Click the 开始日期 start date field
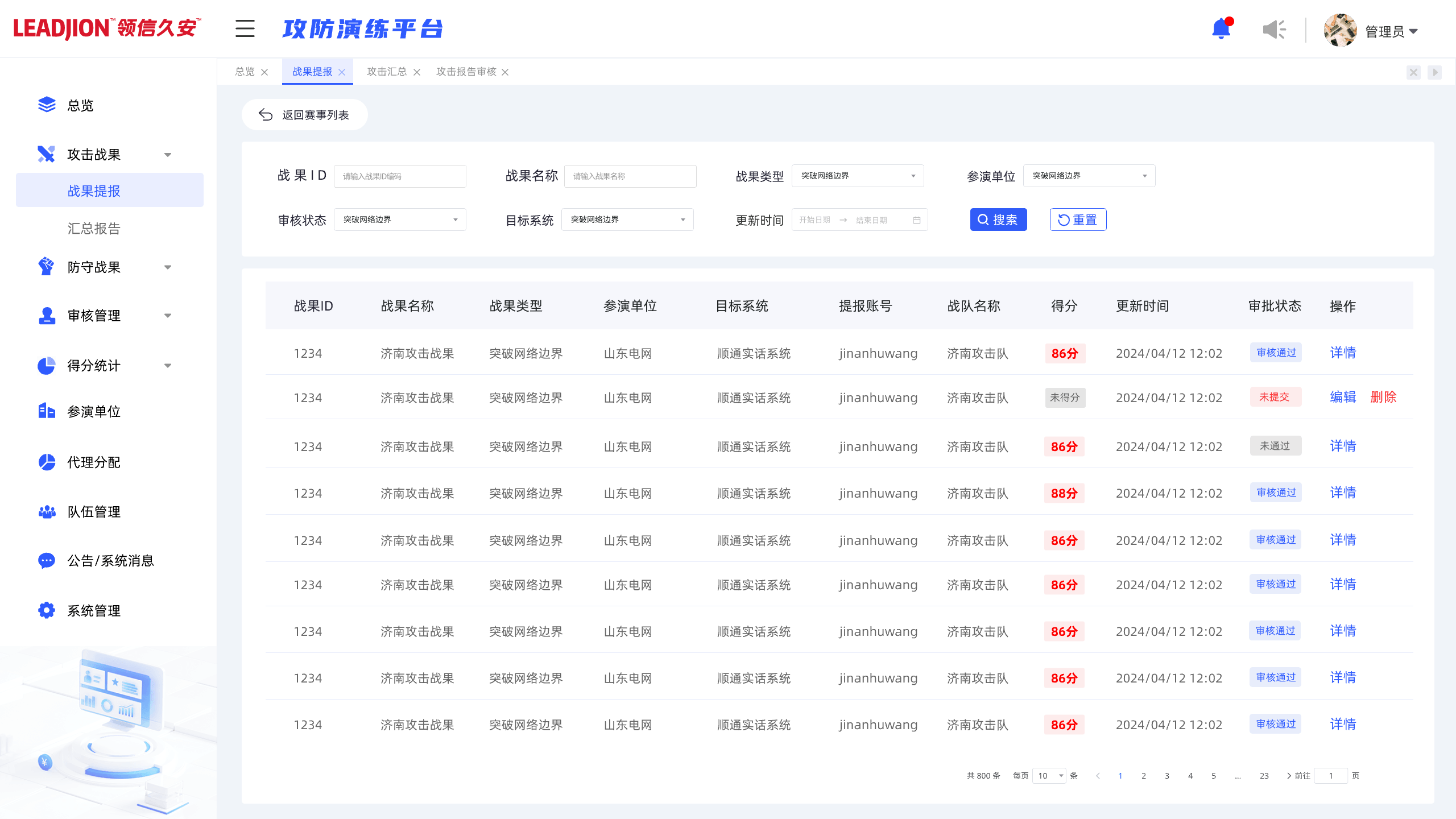The height and width of the screenshot is (819, 1456). (814, 220)
